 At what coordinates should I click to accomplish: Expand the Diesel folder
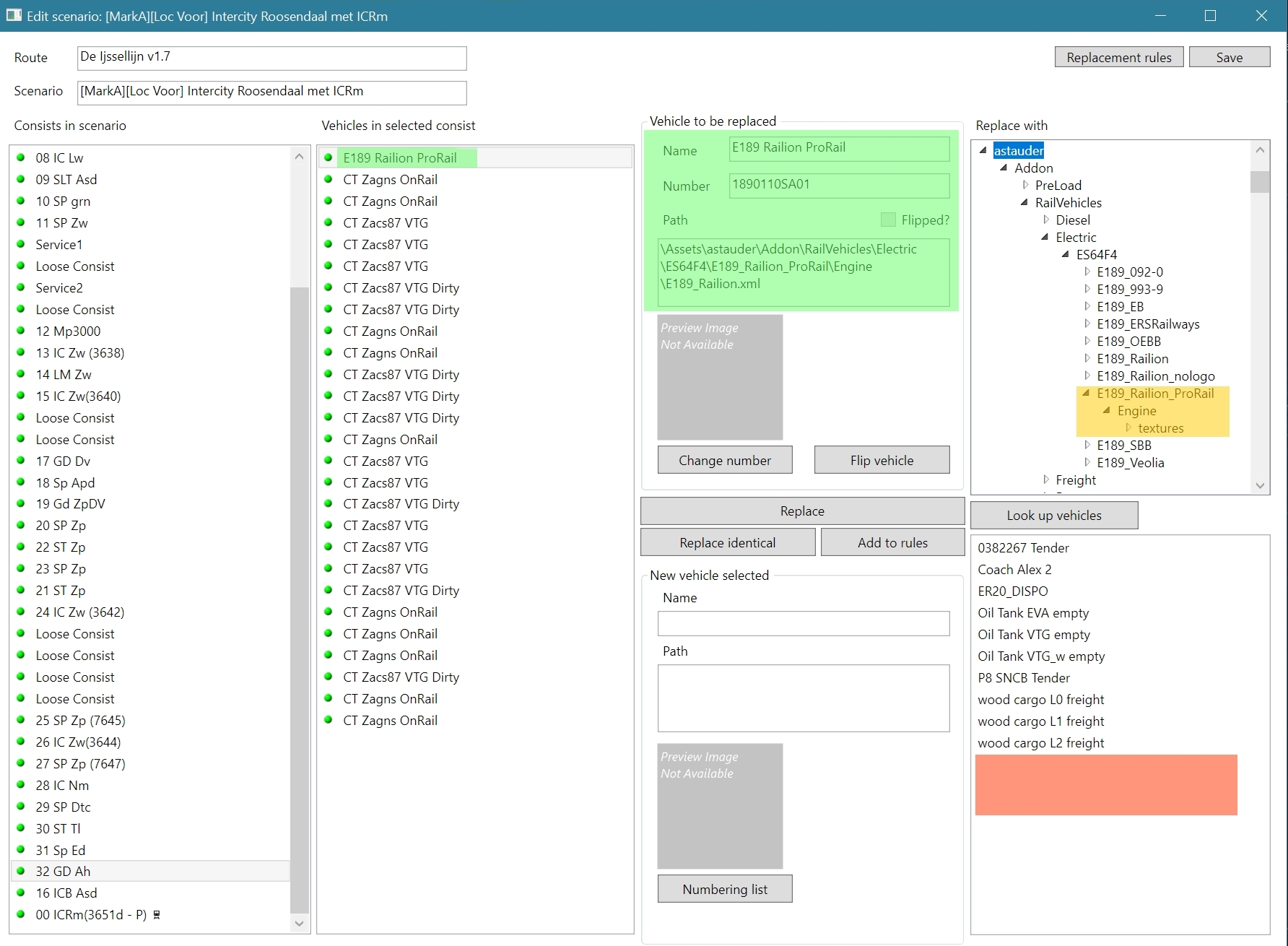coord(1045,220)
